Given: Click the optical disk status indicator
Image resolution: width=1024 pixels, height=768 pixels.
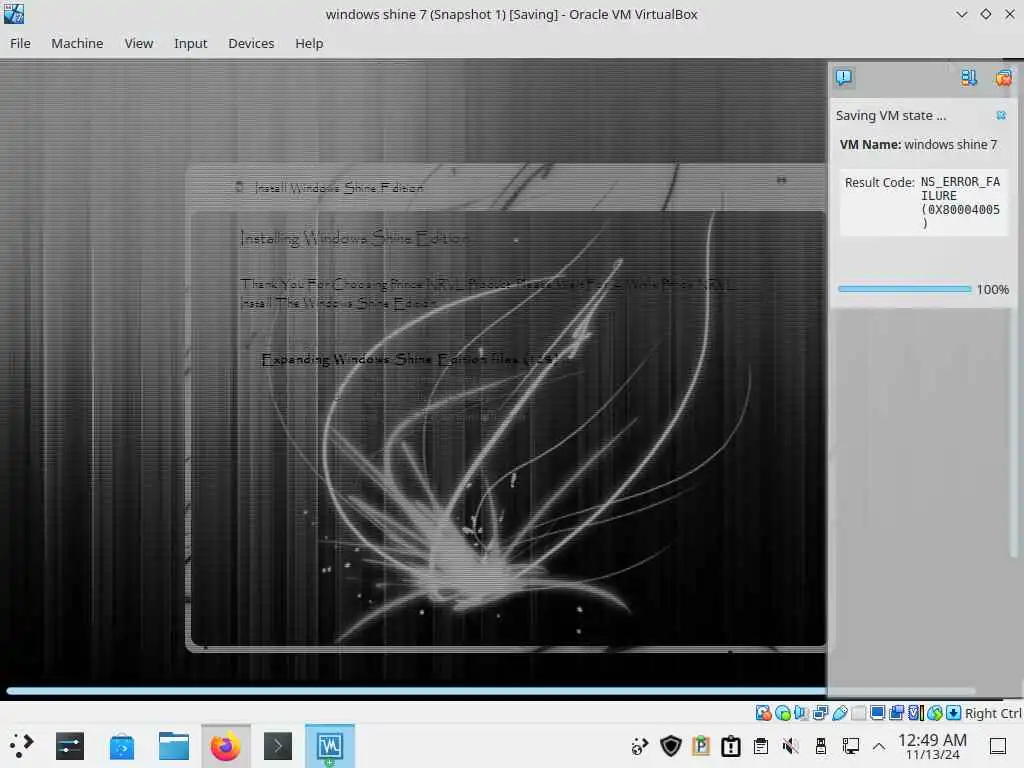Looking at the screenshot, I should pos(782,712).
